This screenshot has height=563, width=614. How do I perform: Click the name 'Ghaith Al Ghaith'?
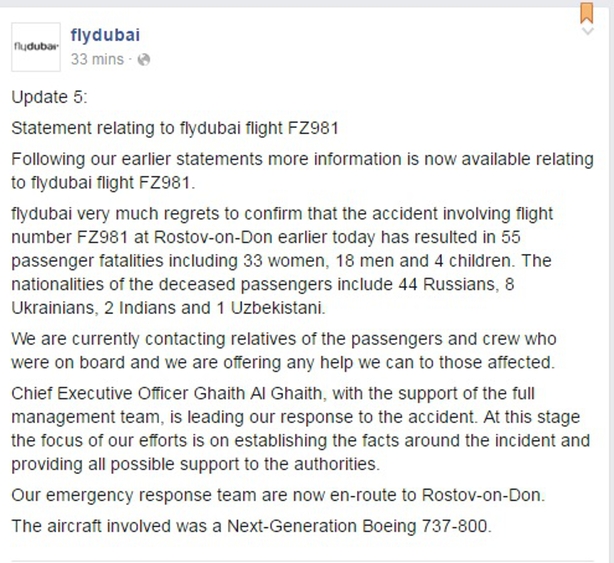(x=259, y=393)
